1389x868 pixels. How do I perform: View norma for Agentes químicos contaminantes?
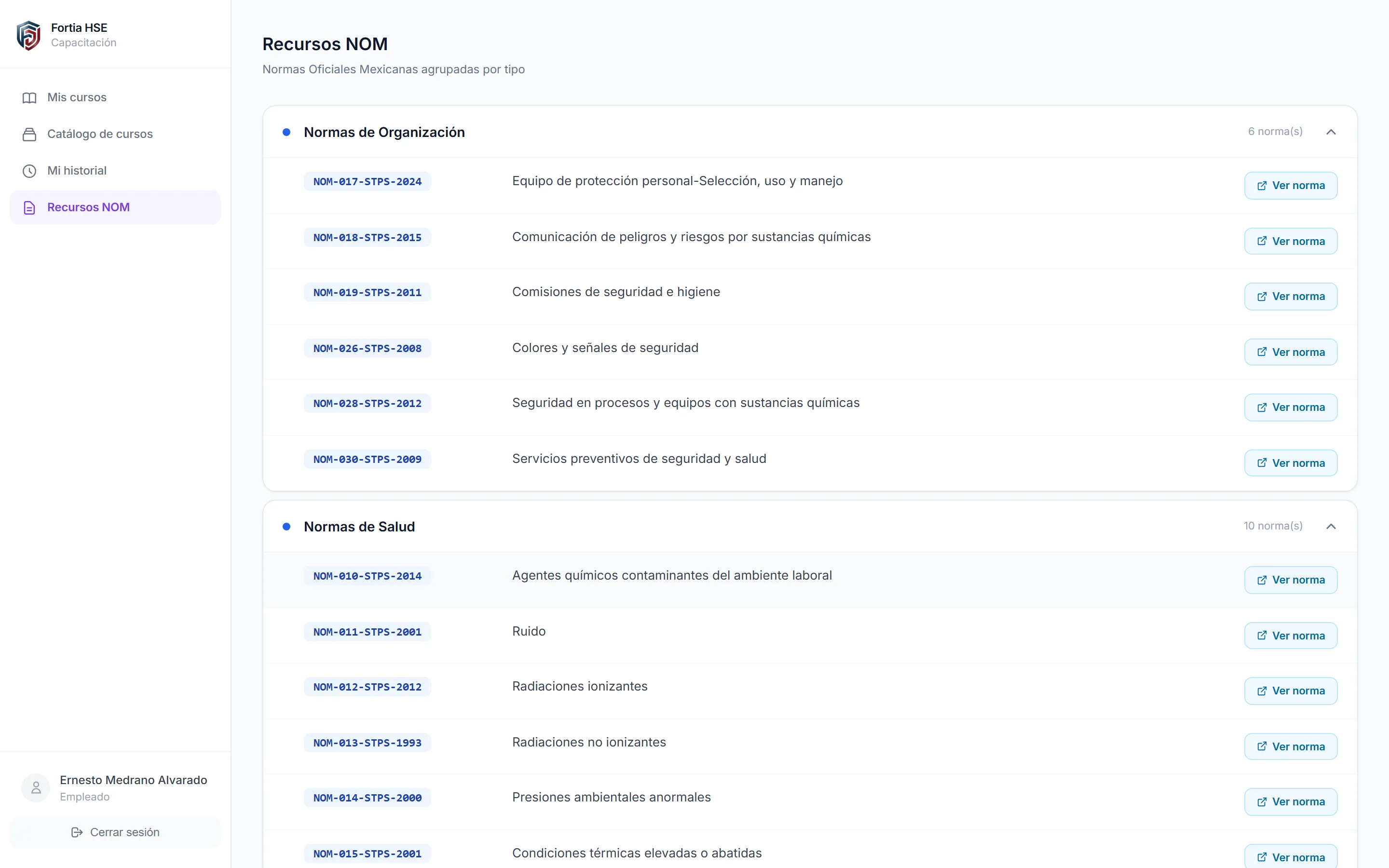1291,580
